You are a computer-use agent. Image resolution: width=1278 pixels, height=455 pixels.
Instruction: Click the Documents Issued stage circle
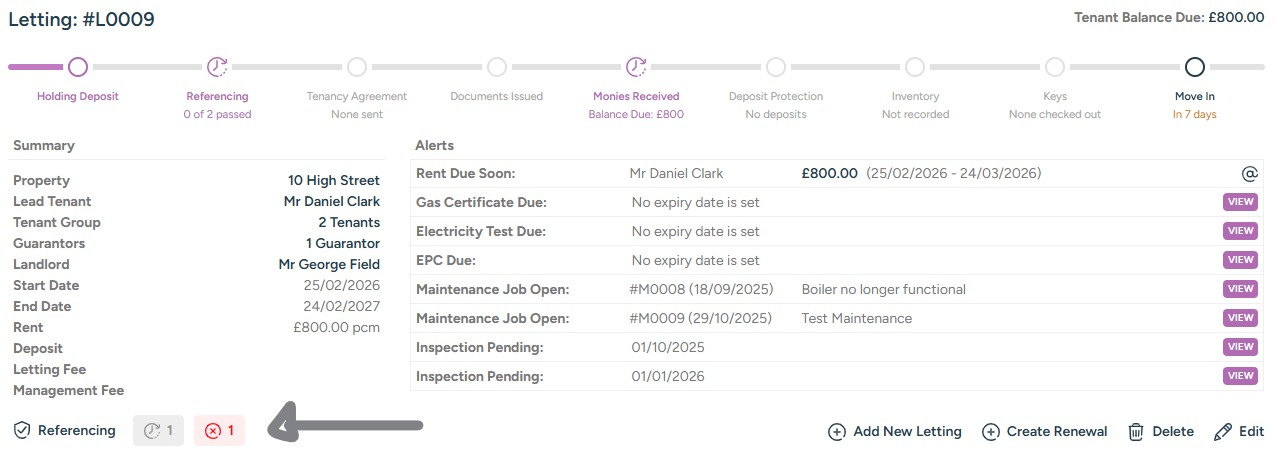coord(496,67)
